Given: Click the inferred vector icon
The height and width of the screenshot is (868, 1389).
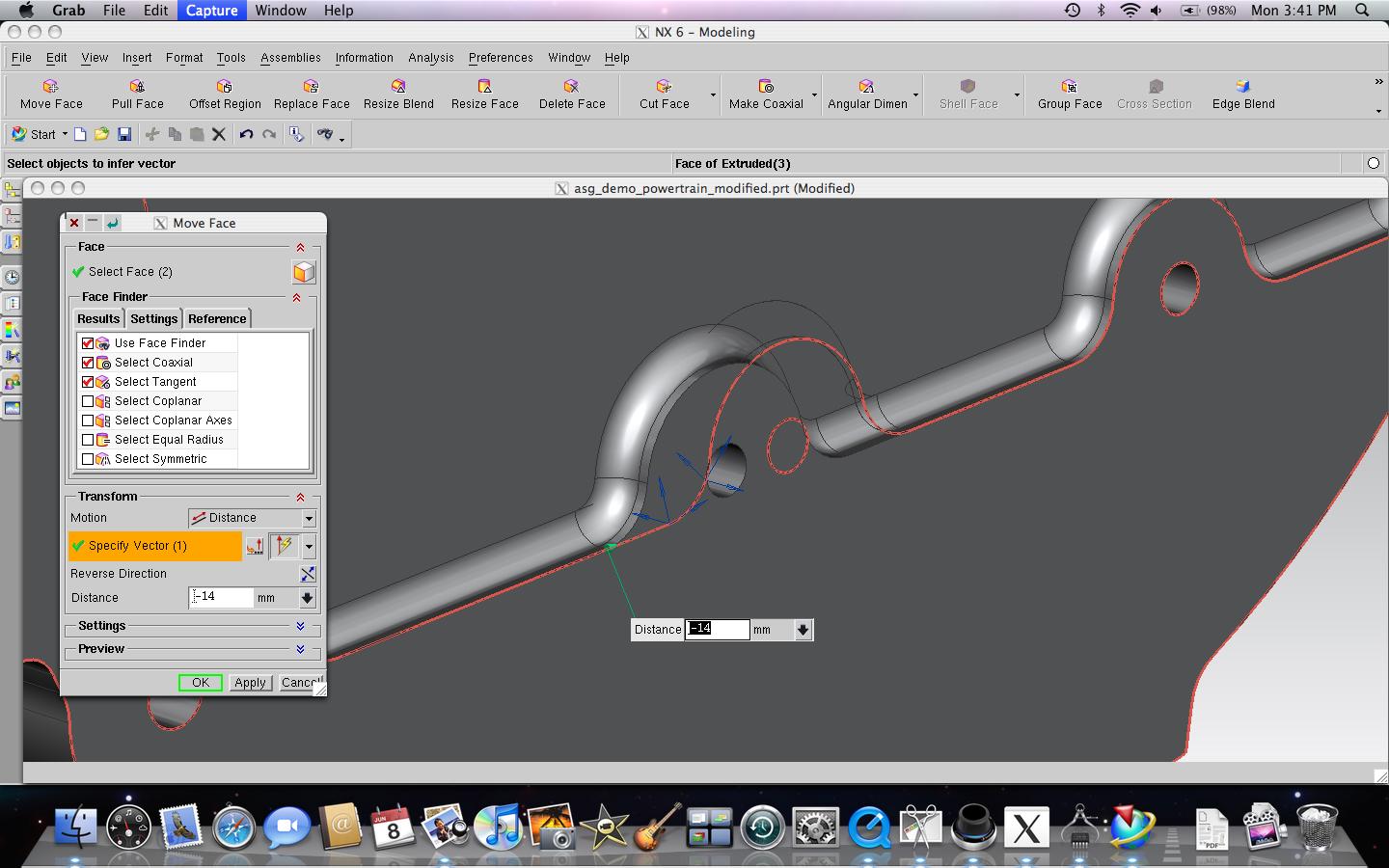Looking at the screenshot, I should pyautogui.click(x=285, y=546).
